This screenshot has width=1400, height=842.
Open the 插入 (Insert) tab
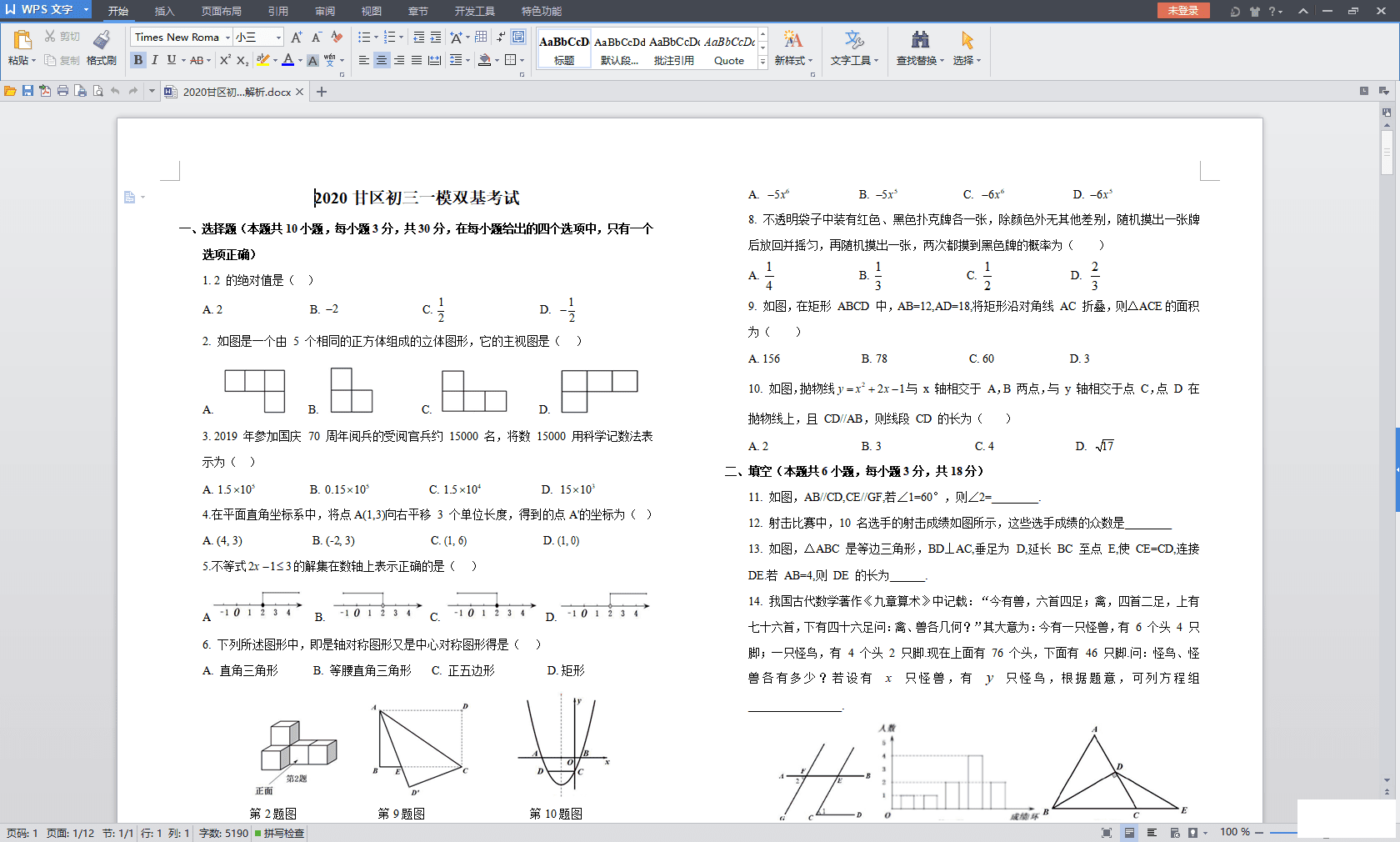point(164,11)
